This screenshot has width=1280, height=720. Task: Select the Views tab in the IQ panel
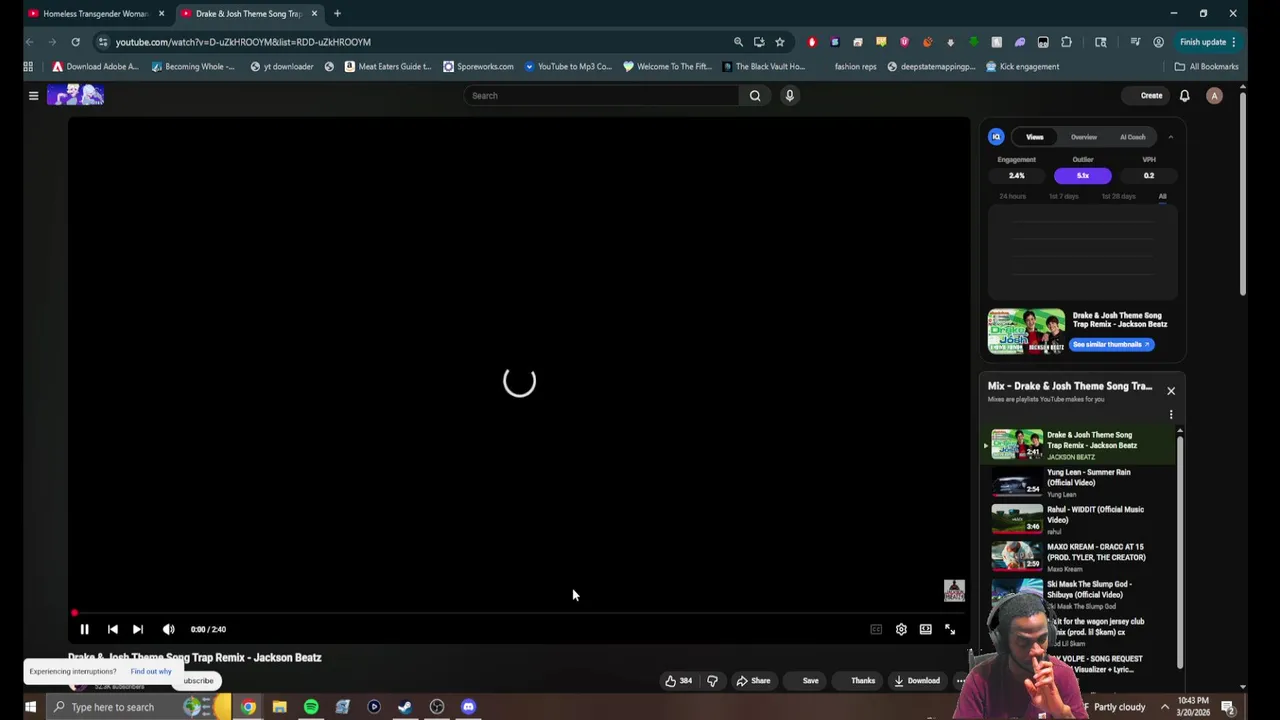[1034, 137]
